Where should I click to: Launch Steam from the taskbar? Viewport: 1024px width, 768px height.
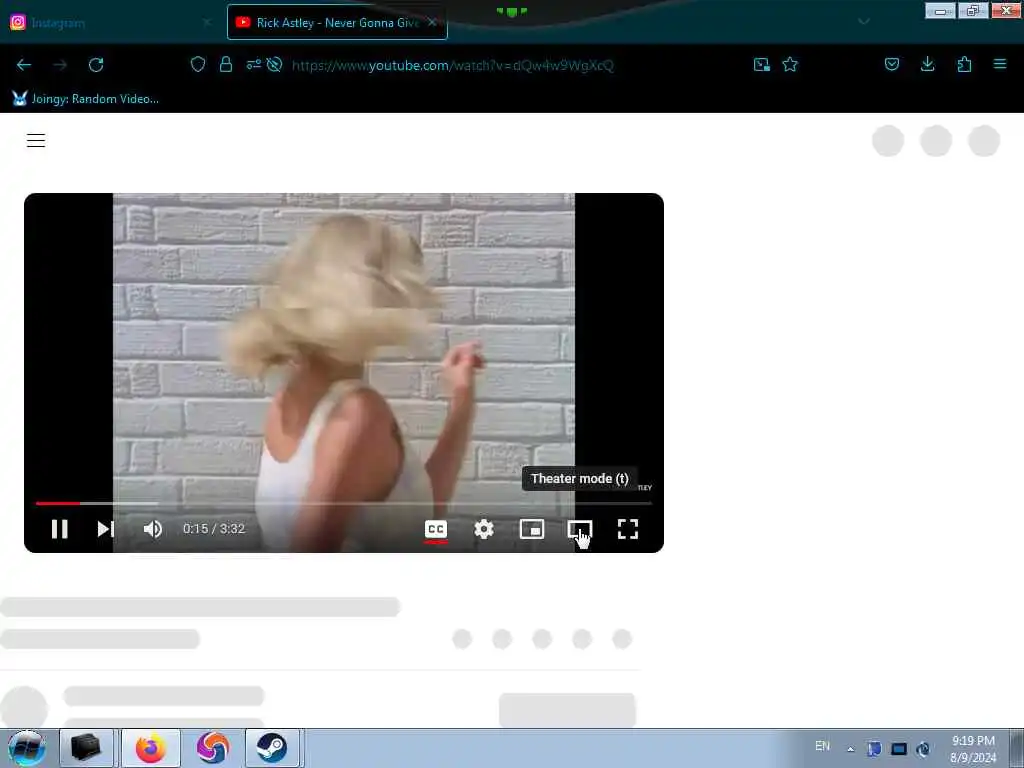point(272,748)
